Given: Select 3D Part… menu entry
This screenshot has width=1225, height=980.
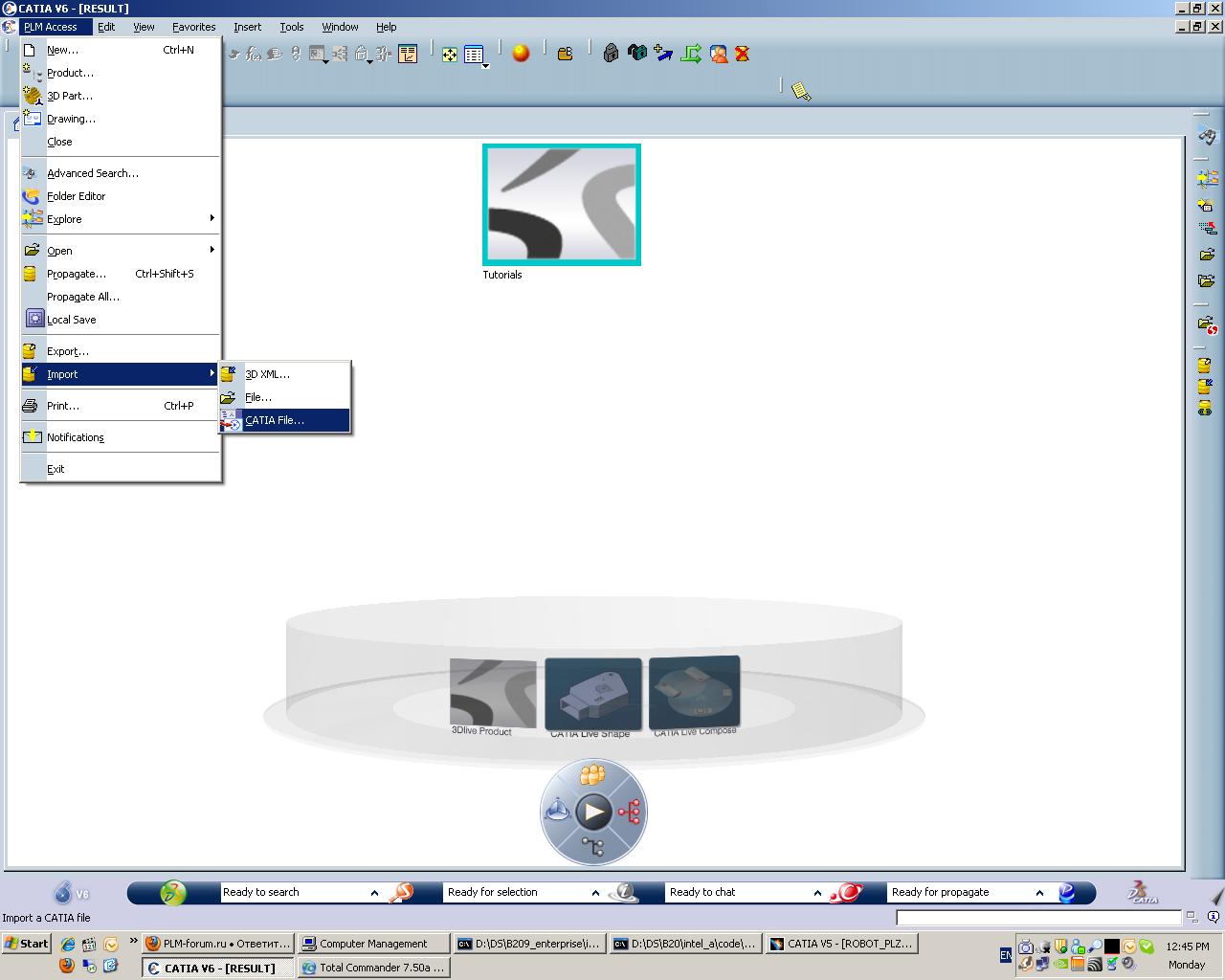Looking at the screenshot, I should tap(121, 96).
